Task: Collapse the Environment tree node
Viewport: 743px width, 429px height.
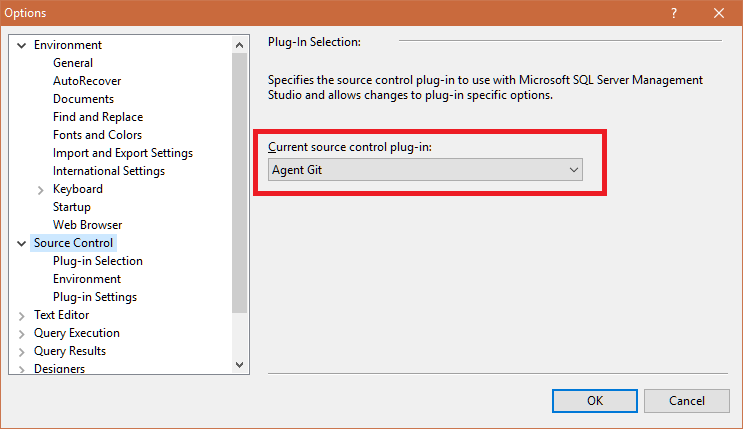Action: coord(22,45)
